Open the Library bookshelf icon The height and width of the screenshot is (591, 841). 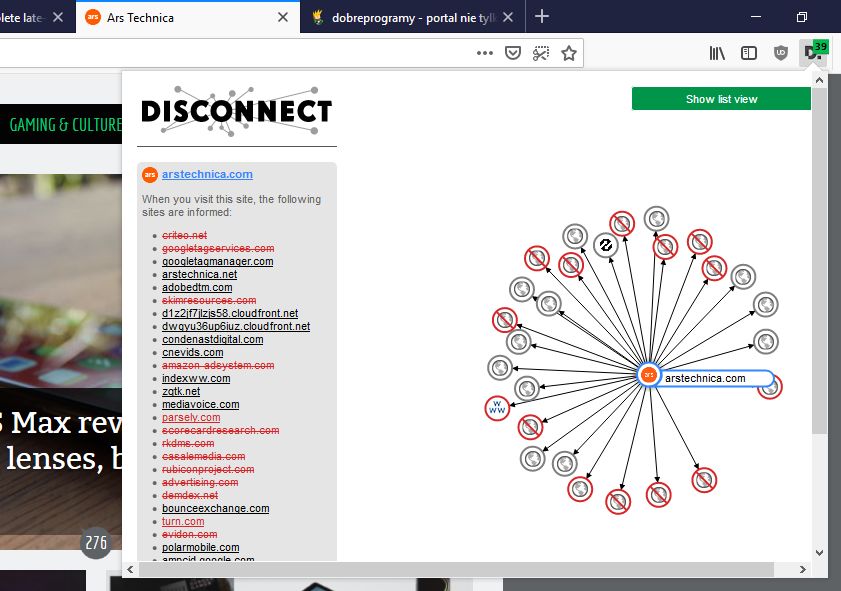[x=717, y=53]
